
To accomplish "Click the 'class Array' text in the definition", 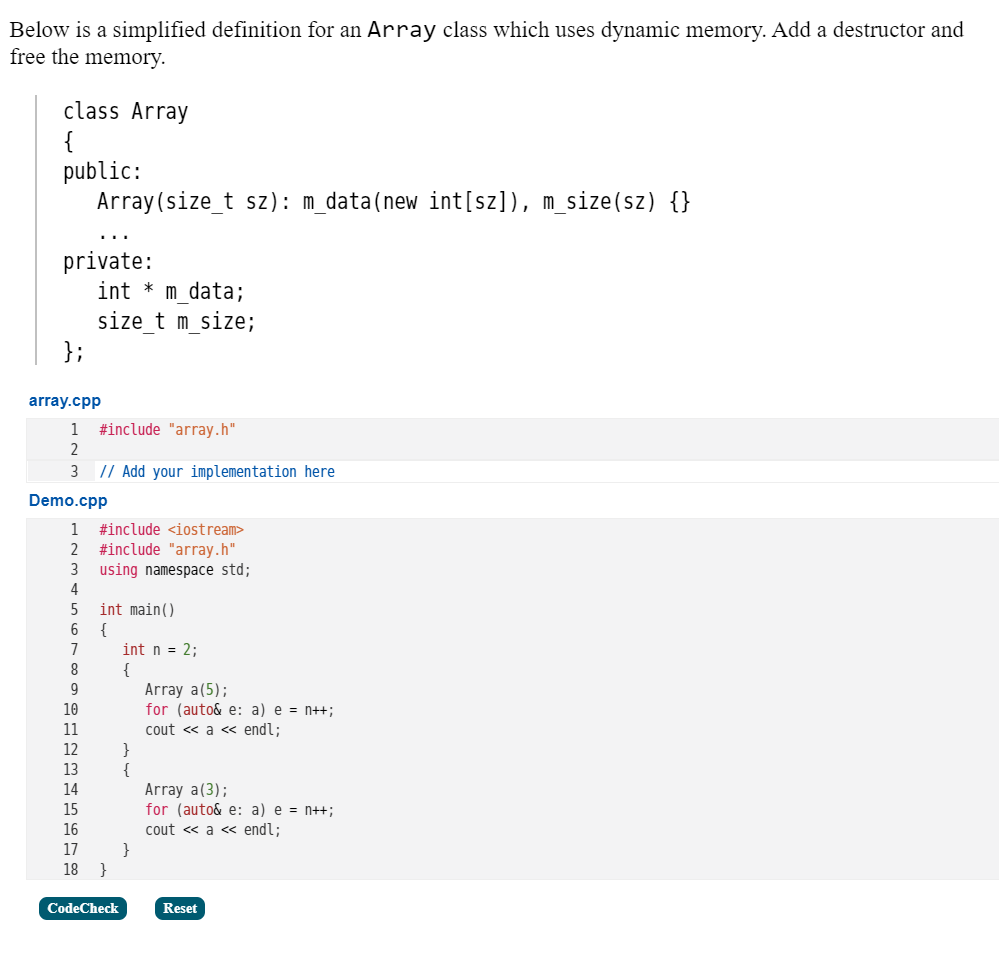I will pos(126,111).
